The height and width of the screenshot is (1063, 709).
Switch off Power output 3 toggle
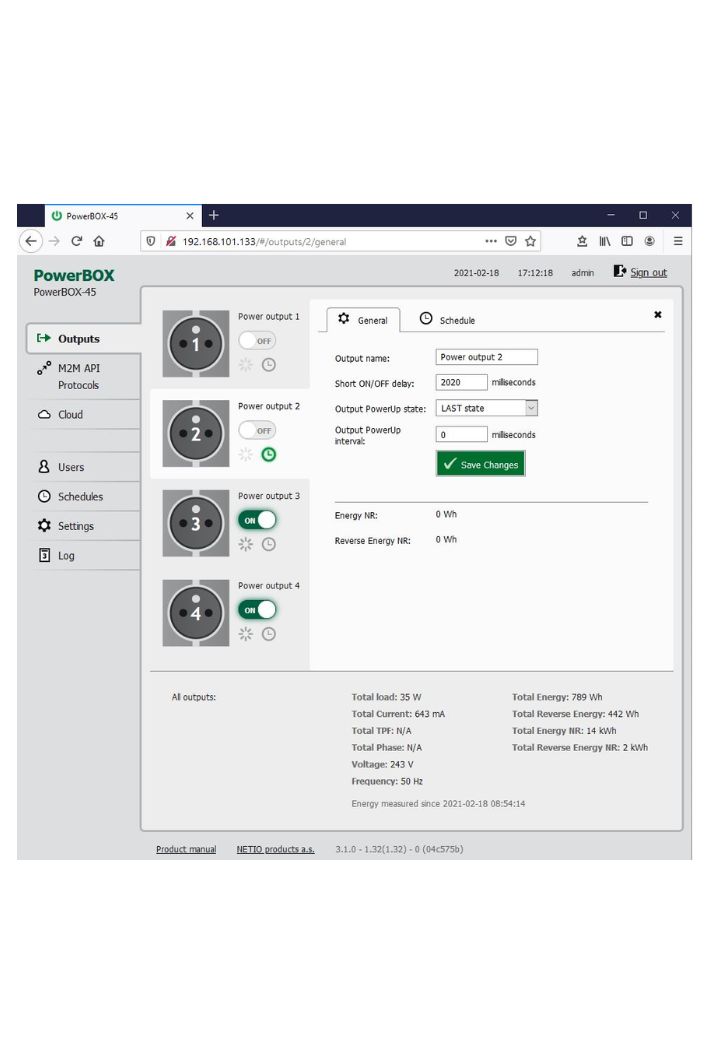tap(257, 520)
